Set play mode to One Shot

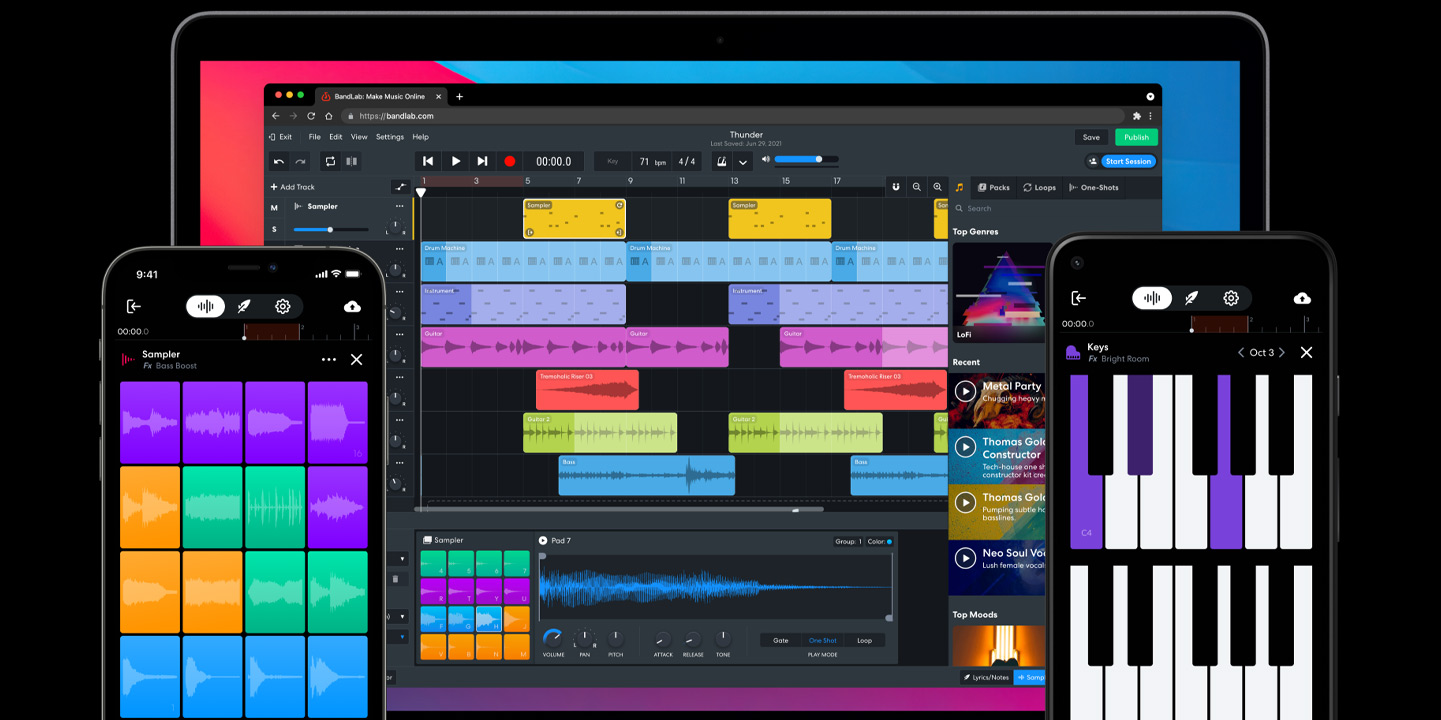823,641
